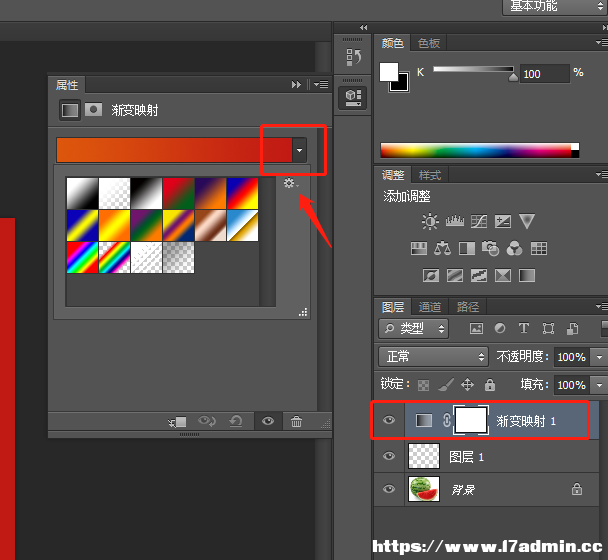Image resolution: width=608 pixels, height=560 pixels.
Task: Hide the 图层 1 layer
Action: (389, 456)
